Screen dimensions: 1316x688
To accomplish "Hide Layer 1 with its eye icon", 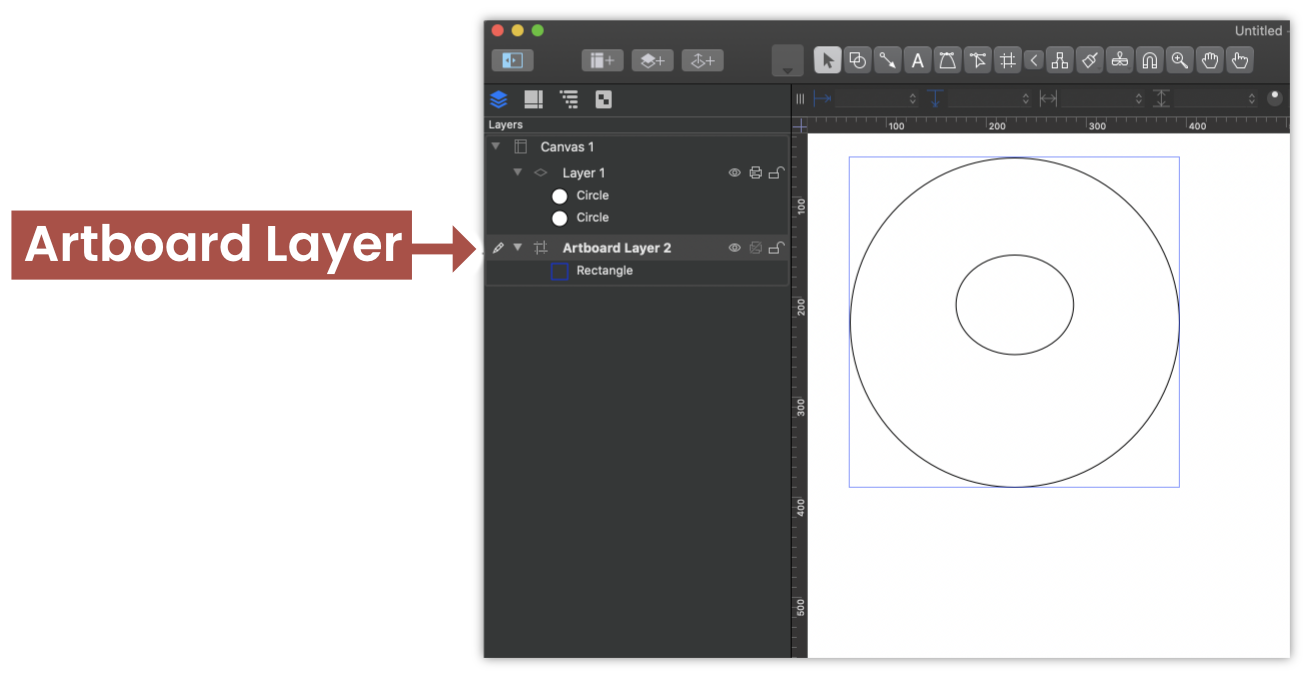I will pyautogui.click(x=736, y=173).
